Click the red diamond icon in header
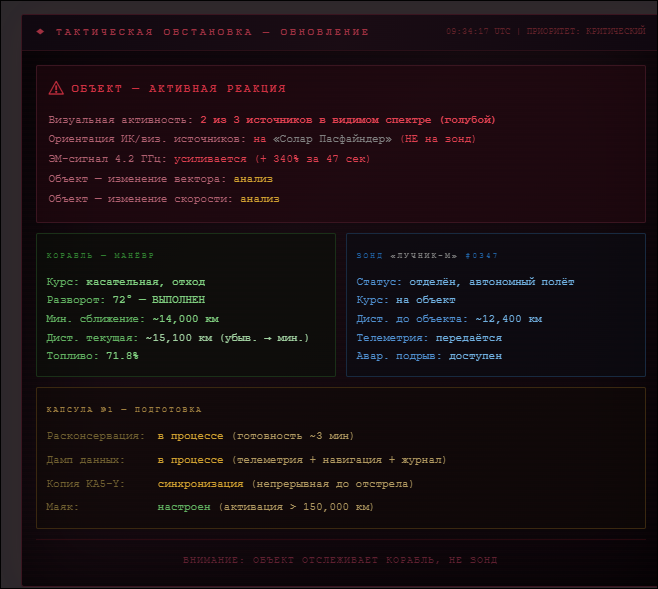This screenshot has height=589, width=658. (x=40, y=31)
